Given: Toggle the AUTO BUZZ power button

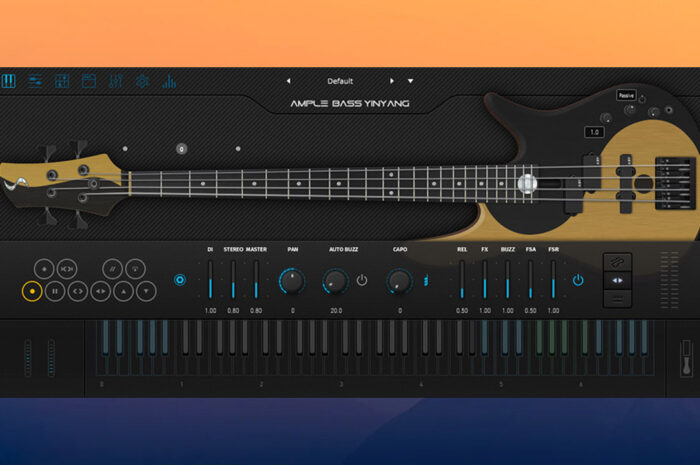Looking at the screenshot, I should 362,280.
